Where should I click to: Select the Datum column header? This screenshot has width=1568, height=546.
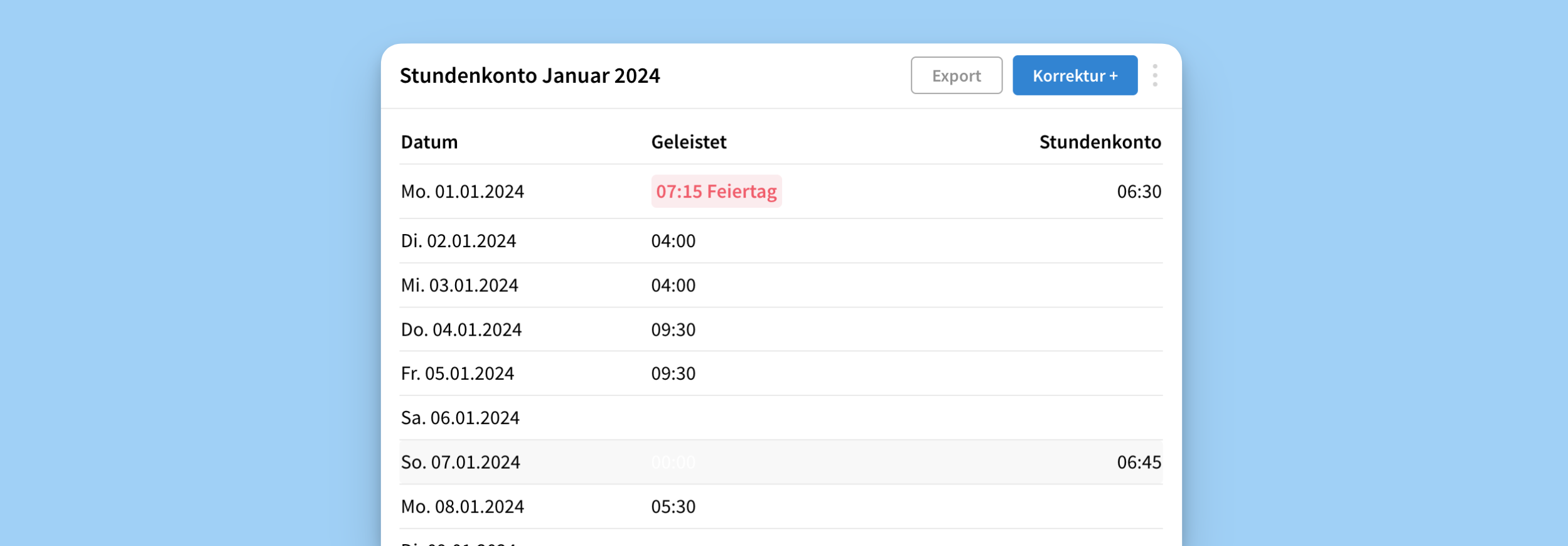[x=429, y=142]
